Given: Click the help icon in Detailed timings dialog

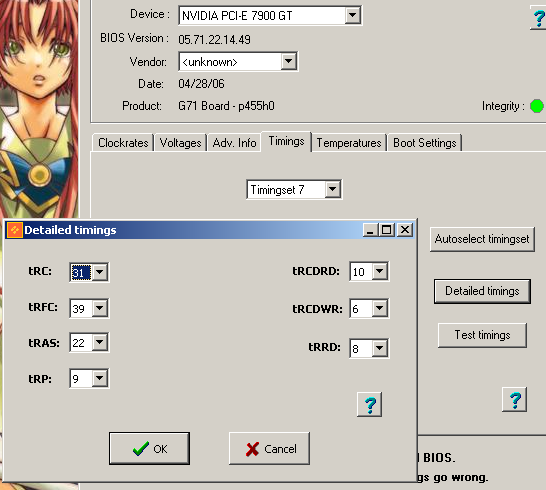Looking at the screenshot, I should tap(369, 404).
